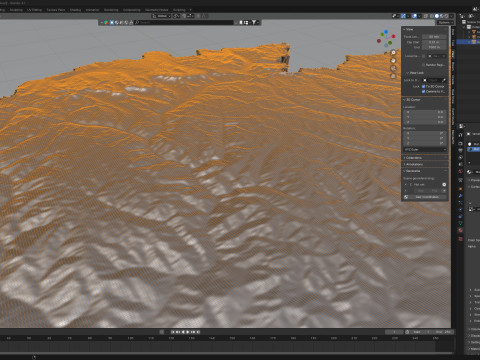Screen dimensions: 480x360
Task: Open the Render properties tab
Action: click(460, 143)
